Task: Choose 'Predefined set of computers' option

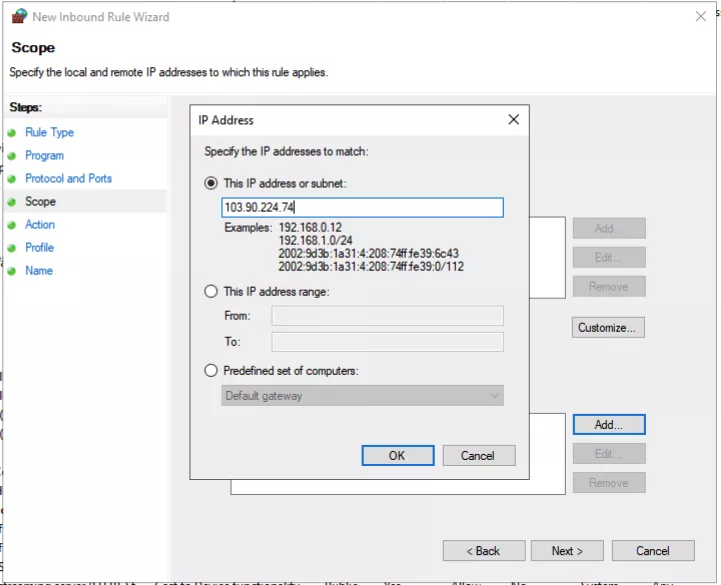Action: [x=211, y=371]
